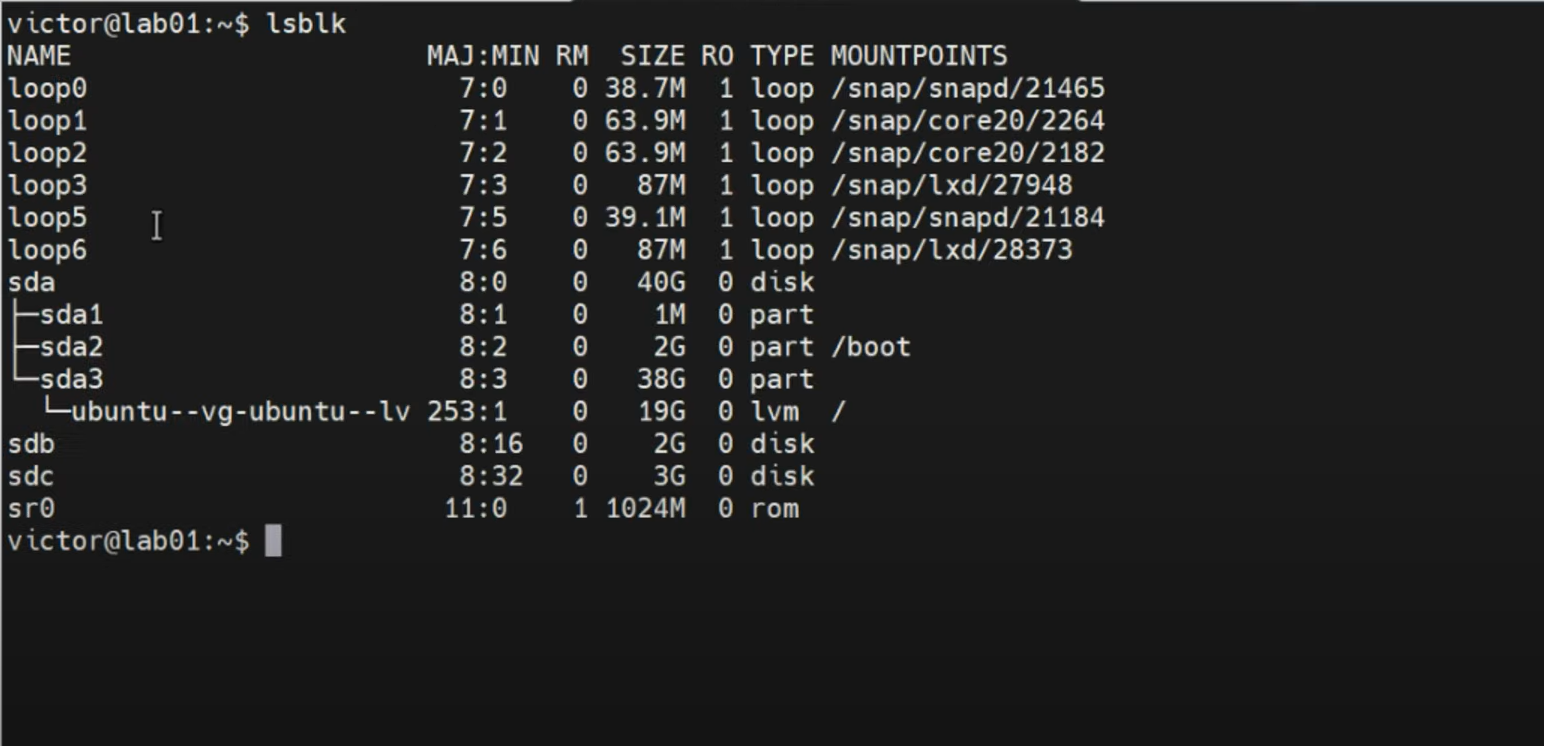Click the /snap/lxd/28373 mountpoint

[951, 250]
